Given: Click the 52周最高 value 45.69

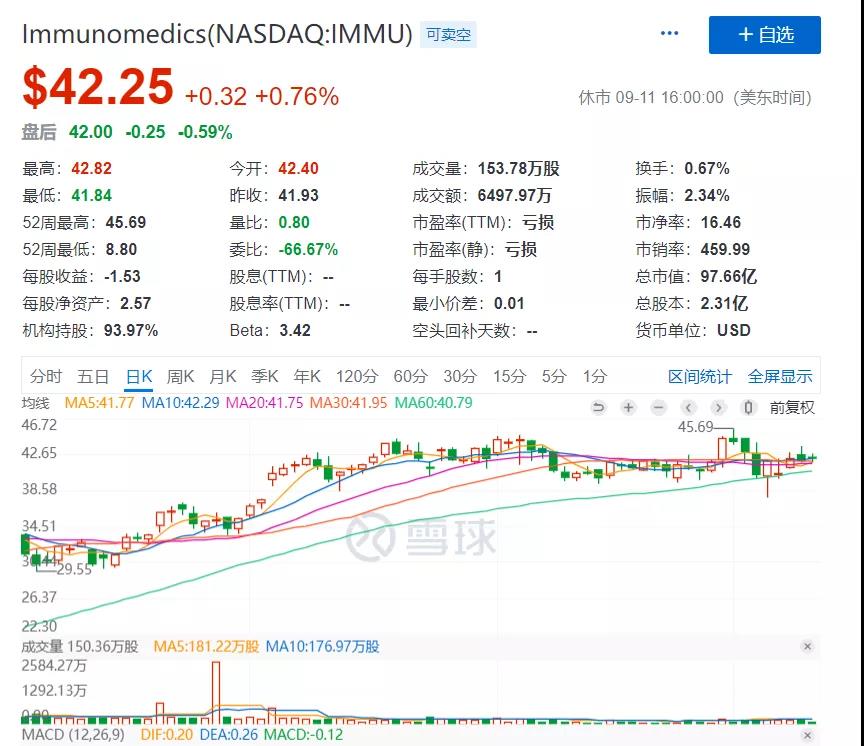Looking at the screenshot, I should [x=126, y=223].
